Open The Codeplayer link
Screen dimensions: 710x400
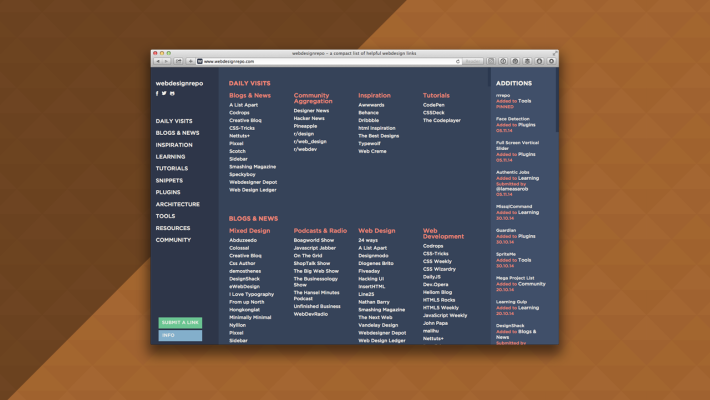pyautogui.click(x=441, y=120)
